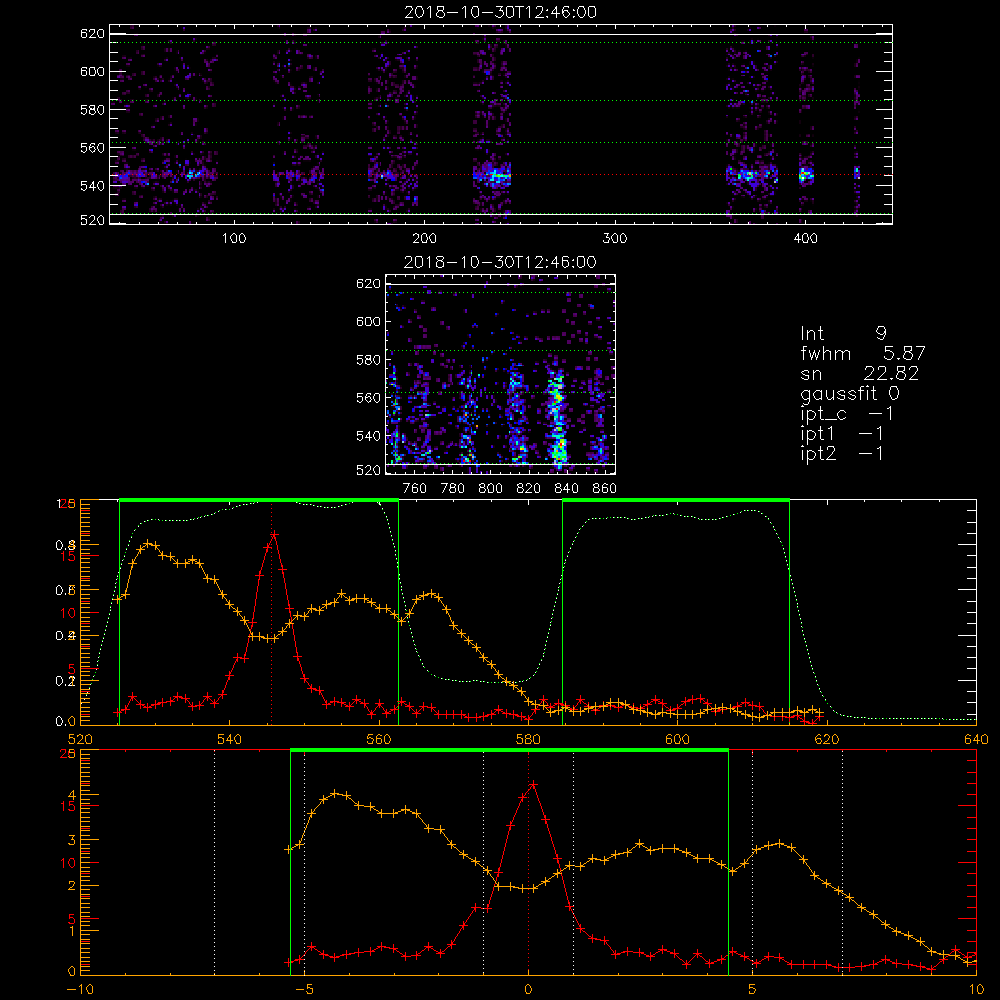
Task: Click x-axis label 0 on bottom plot
Action: [528, 990]
